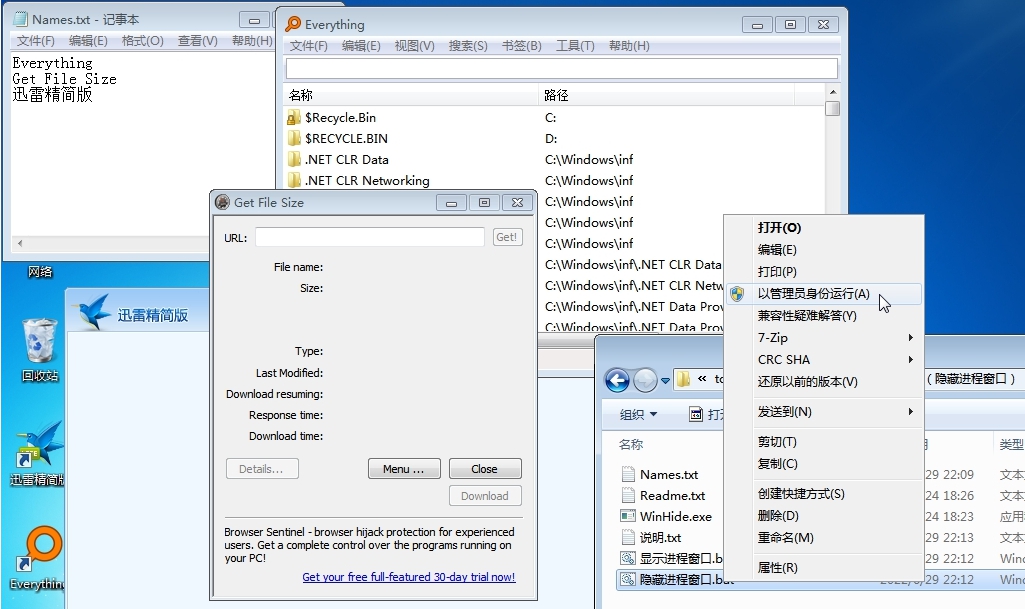
Task: Choose 编辑(E) in the context menu
Action: pos(825,250)
